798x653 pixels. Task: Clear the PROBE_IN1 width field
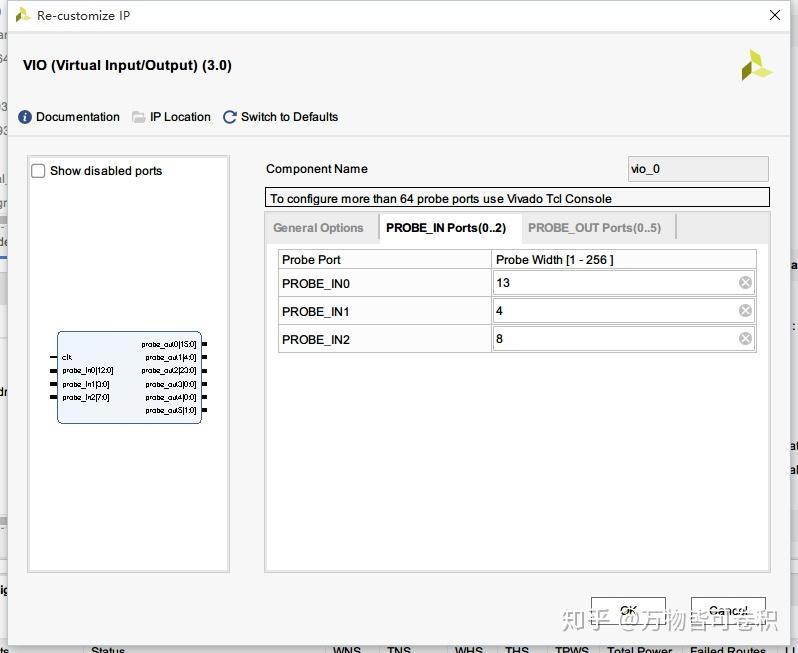click(x=745, y=310)
